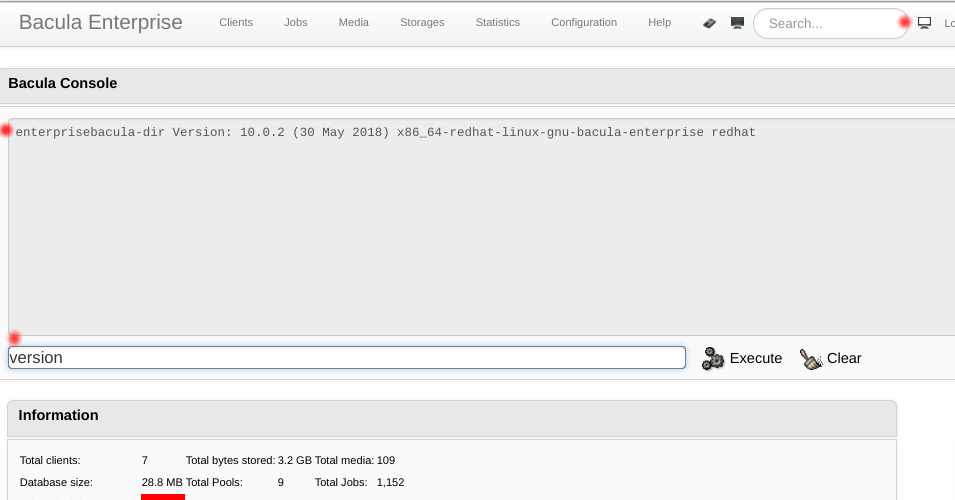This screenshot has width=955, height=500.
Task: Click the console command input containing 'version'
Action: [x=347, y=357]
